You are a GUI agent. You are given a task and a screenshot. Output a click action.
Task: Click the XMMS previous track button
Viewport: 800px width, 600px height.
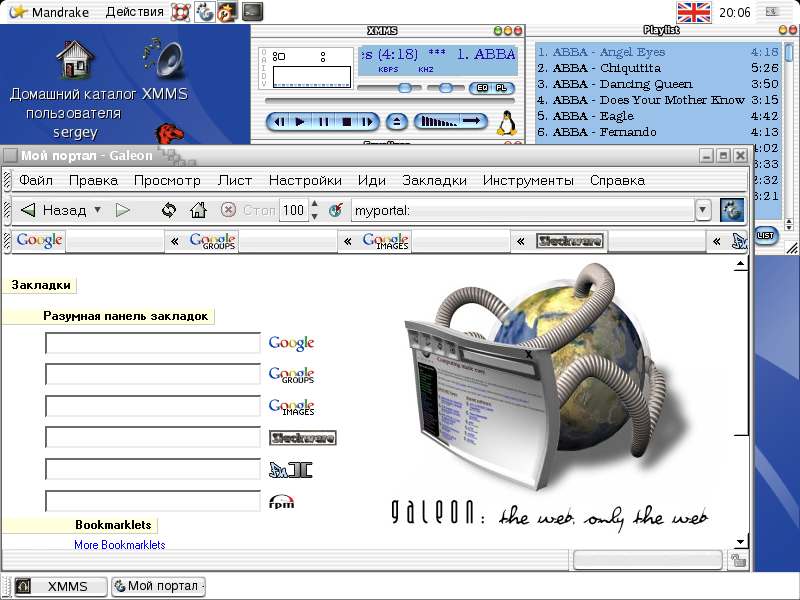click(x=279, y=122)
